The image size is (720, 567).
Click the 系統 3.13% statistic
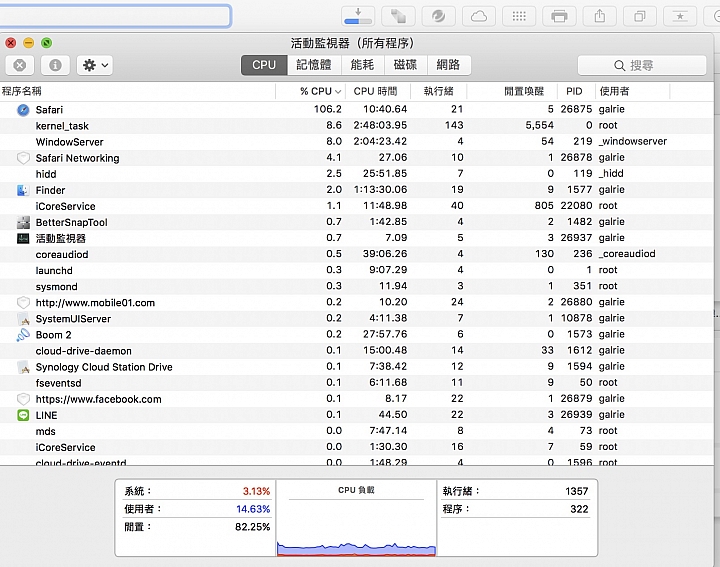click(197, 491)
